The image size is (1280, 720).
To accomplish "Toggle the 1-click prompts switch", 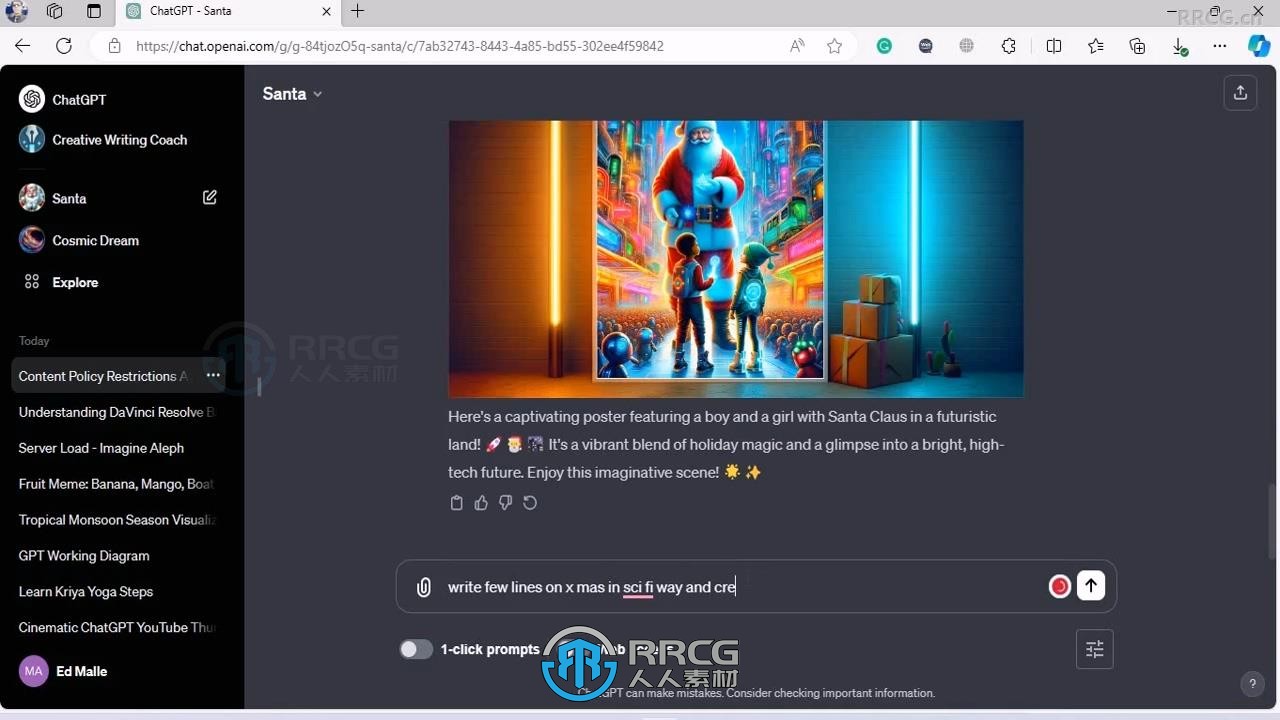I will coord(416,649).
